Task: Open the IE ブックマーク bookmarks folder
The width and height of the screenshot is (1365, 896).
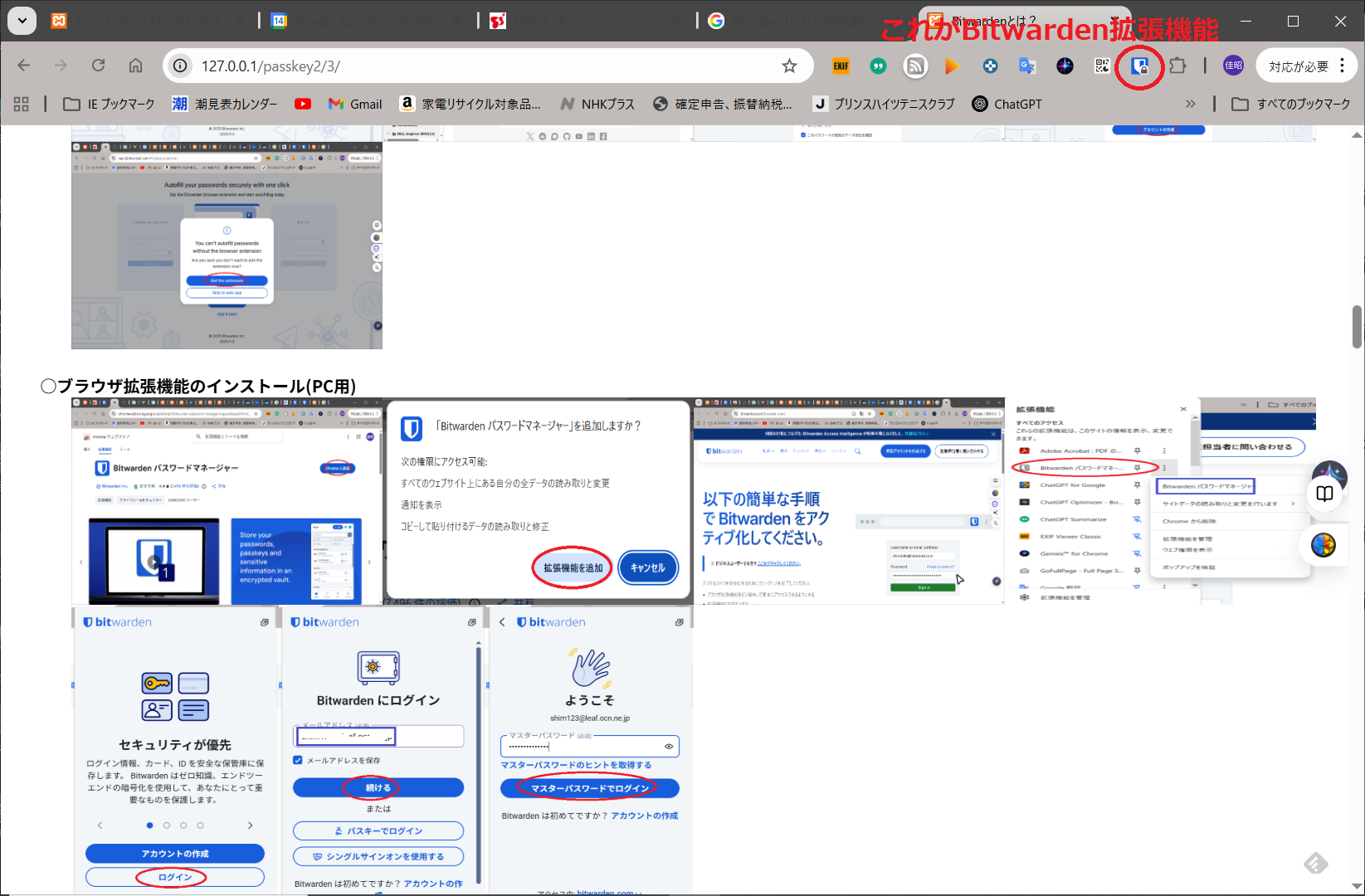Action: (x=110, y=104)
